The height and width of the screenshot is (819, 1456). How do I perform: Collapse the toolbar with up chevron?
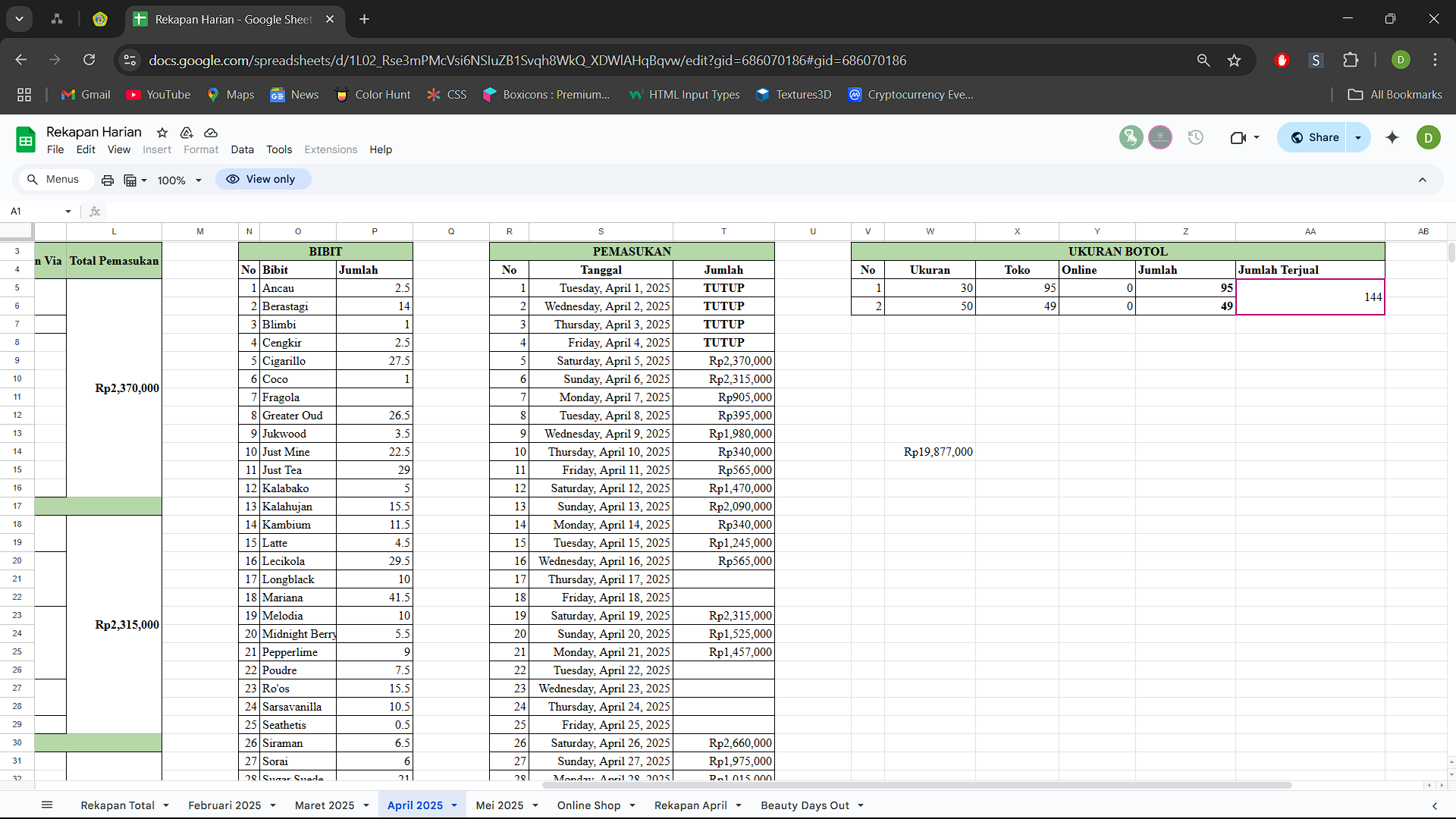click(1423, 180)
